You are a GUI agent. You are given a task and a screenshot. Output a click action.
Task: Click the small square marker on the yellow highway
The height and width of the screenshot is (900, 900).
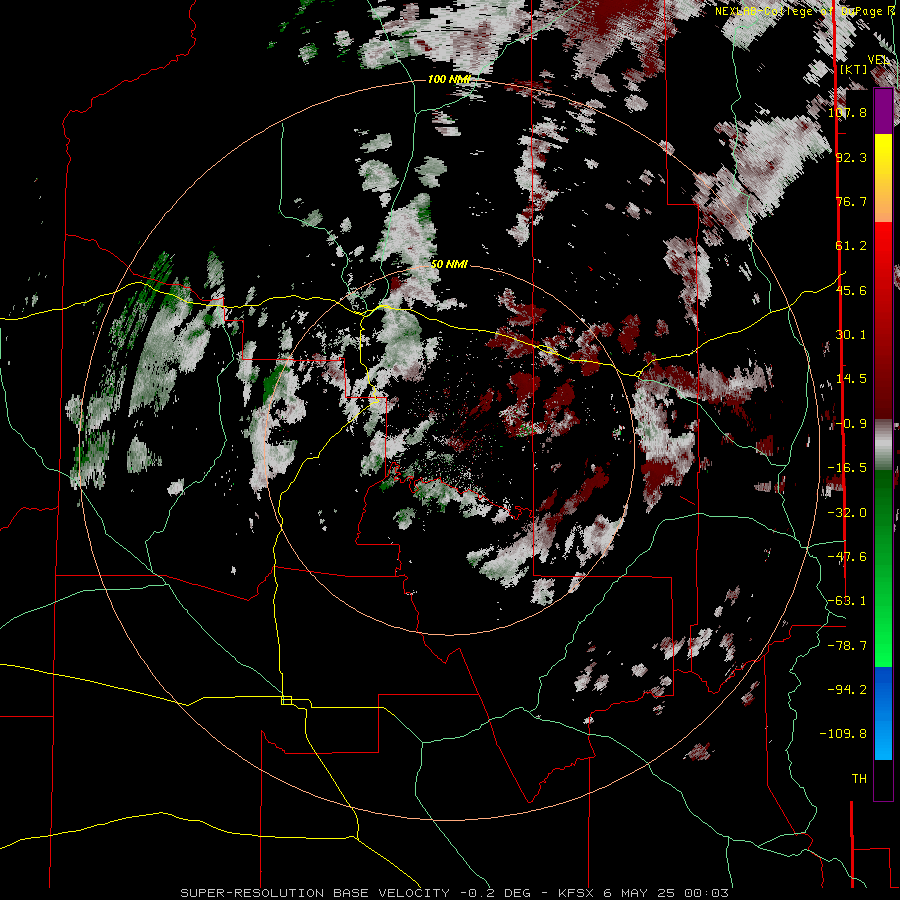click(x=286, y=700)
